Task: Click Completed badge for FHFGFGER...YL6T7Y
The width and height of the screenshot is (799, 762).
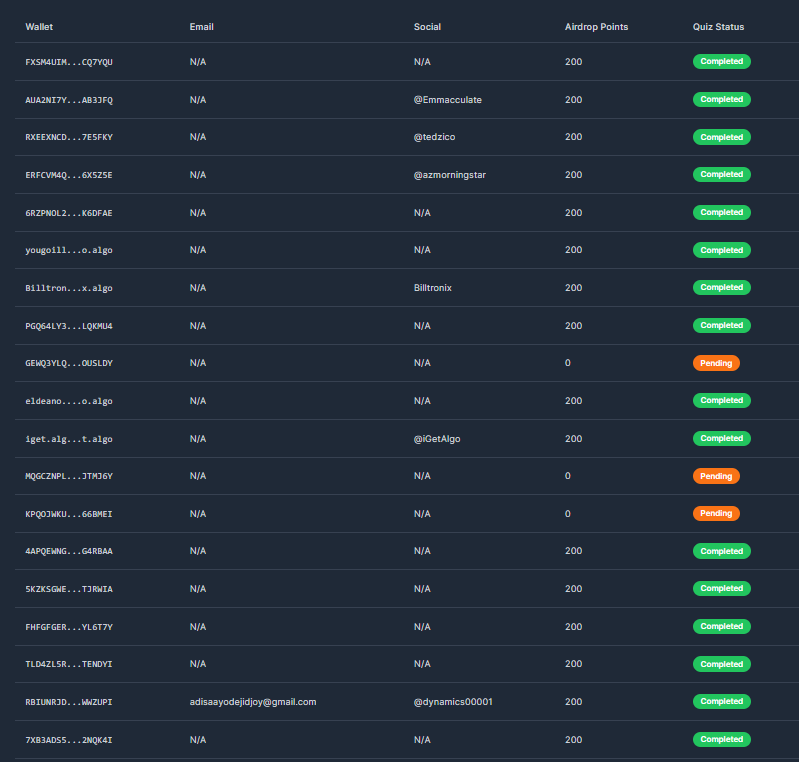Action: 722,626
